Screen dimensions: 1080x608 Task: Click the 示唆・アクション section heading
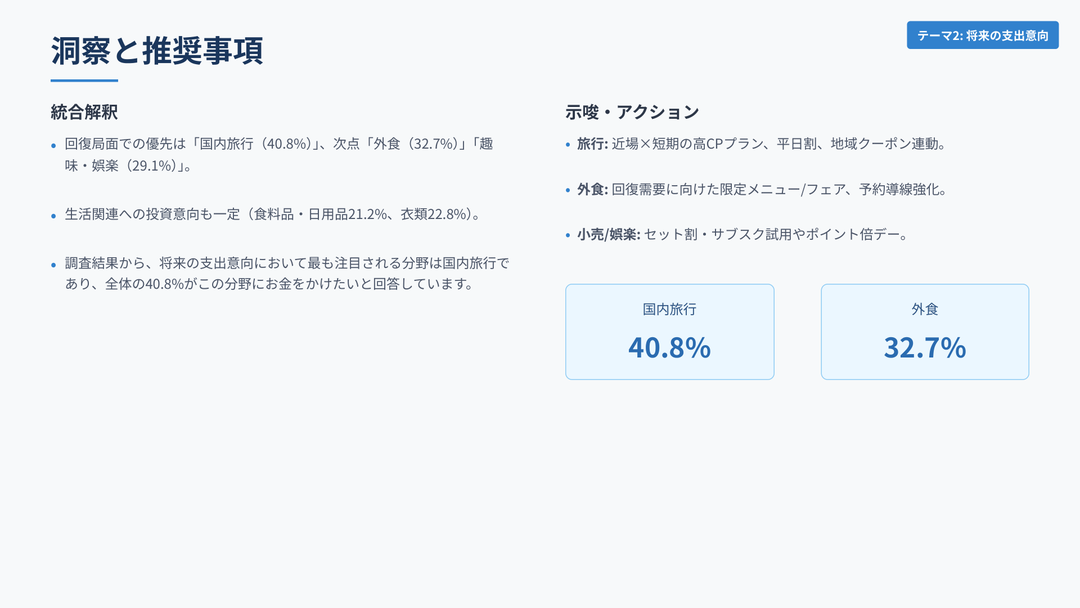coord(632,112)
